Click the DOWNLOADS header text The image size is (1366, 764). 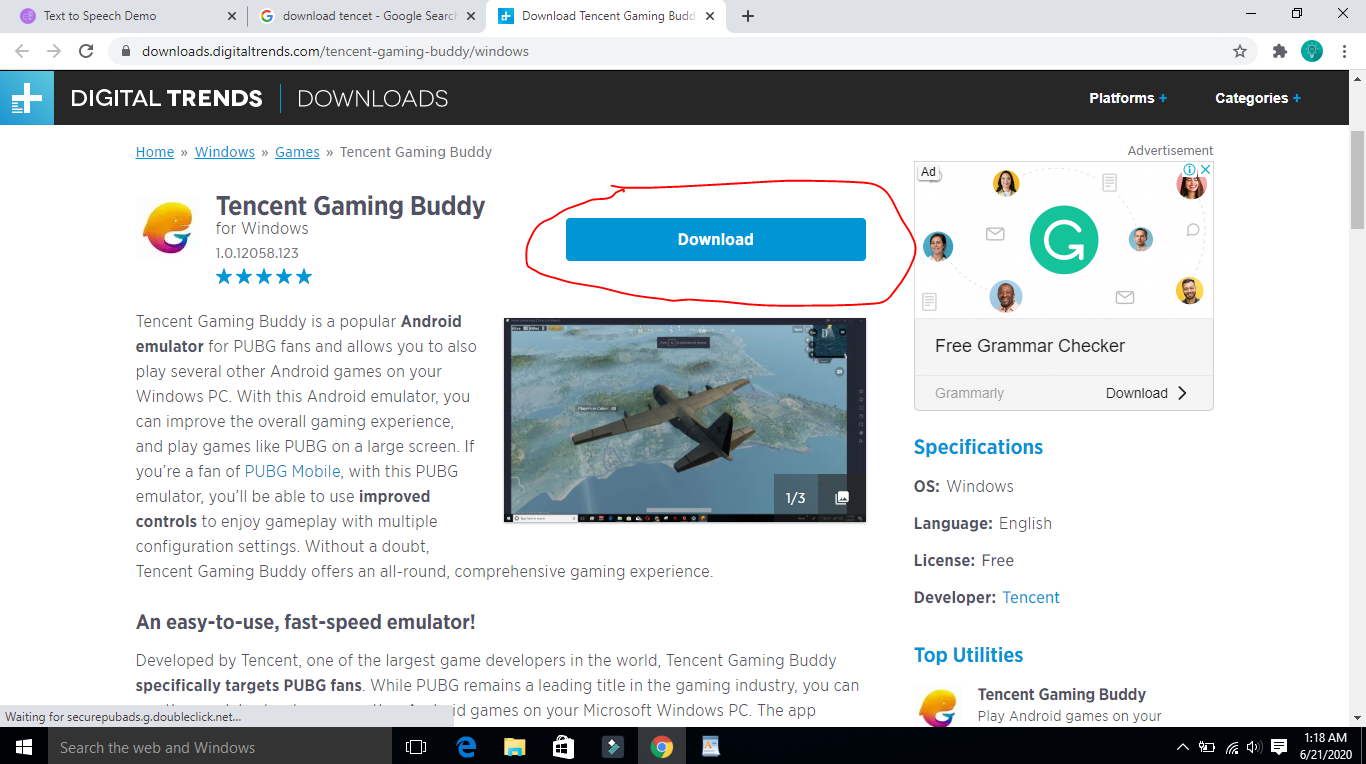pos(373,98)
